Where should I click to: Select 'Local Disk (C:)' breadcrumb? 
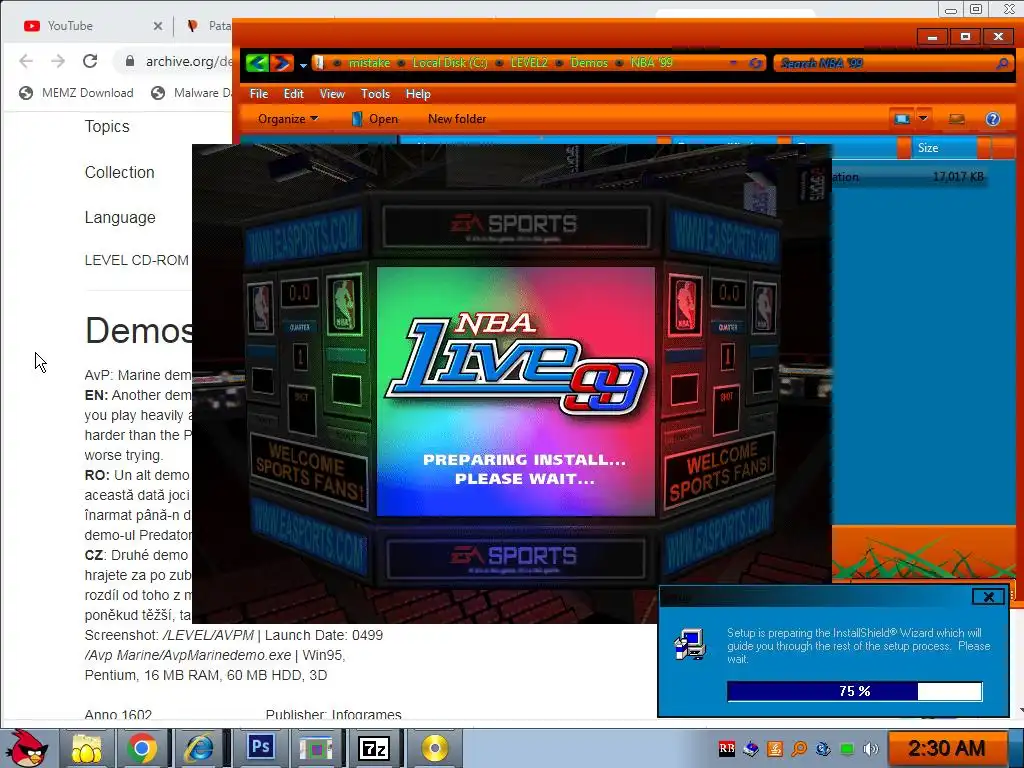[x=450, y=63]
